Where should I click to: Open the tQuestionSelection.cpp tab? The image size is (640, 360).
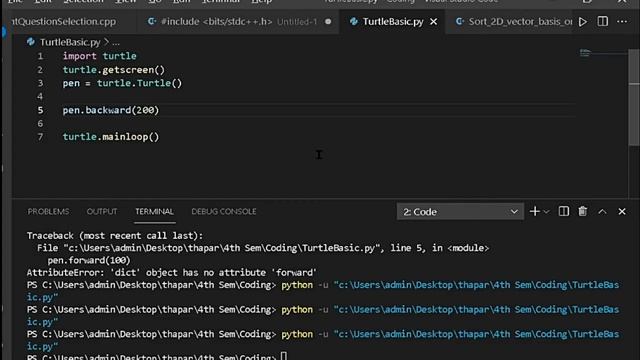click(x=63, y=22)
